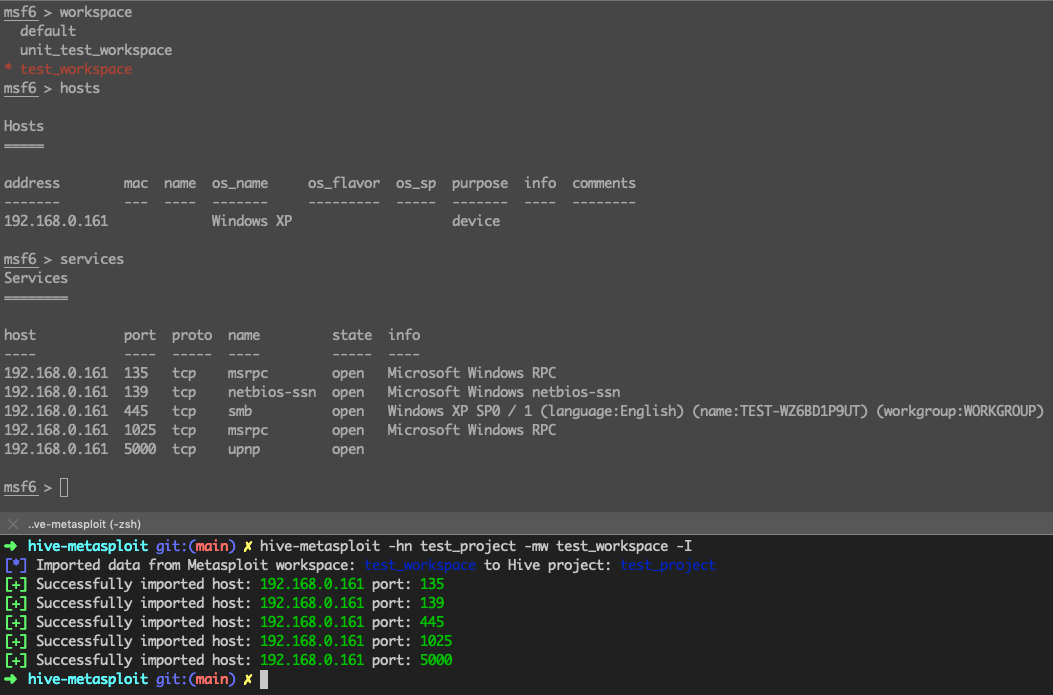Click the 192.168.0.161 address on port 1025 line
Viewport: 1053px width, 695px height.
[55, 429]
